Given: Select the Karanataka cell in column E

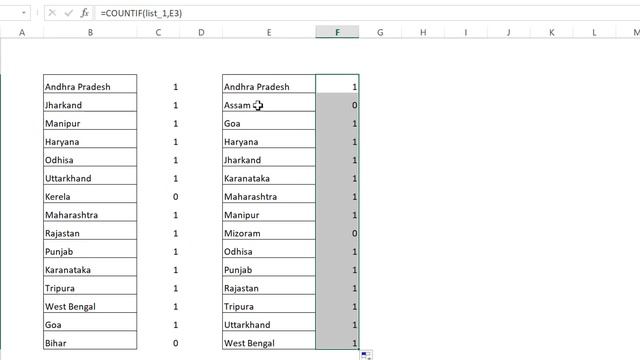Looking at the screenshot, I should tap(269, 176).
